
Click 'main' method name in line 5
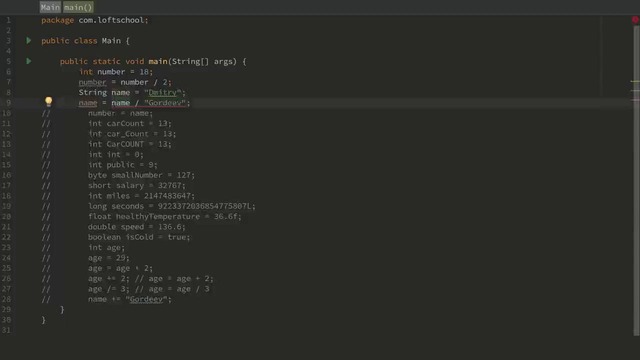(158, 62)
